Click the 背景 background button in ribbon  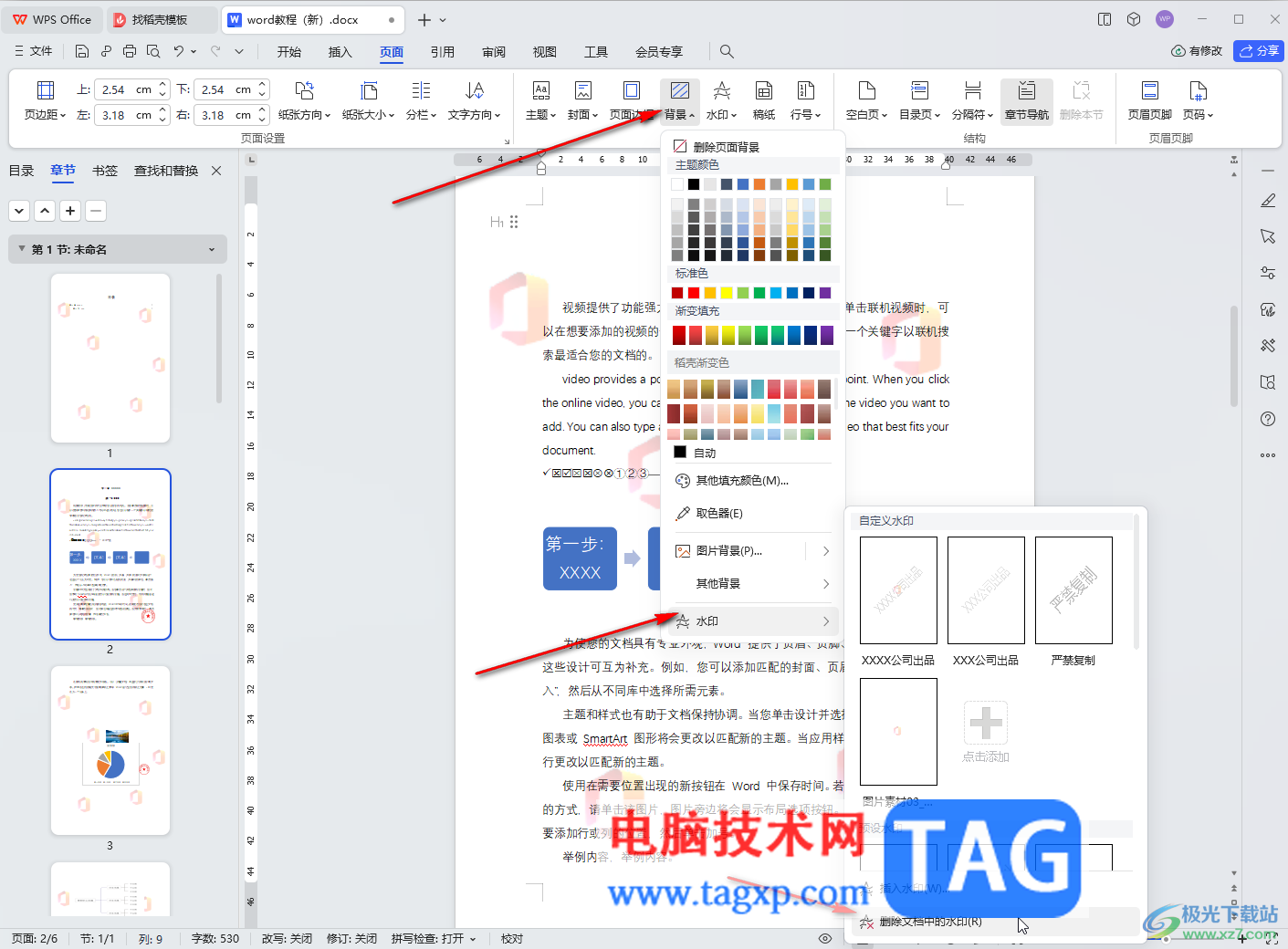pos(680,100)
